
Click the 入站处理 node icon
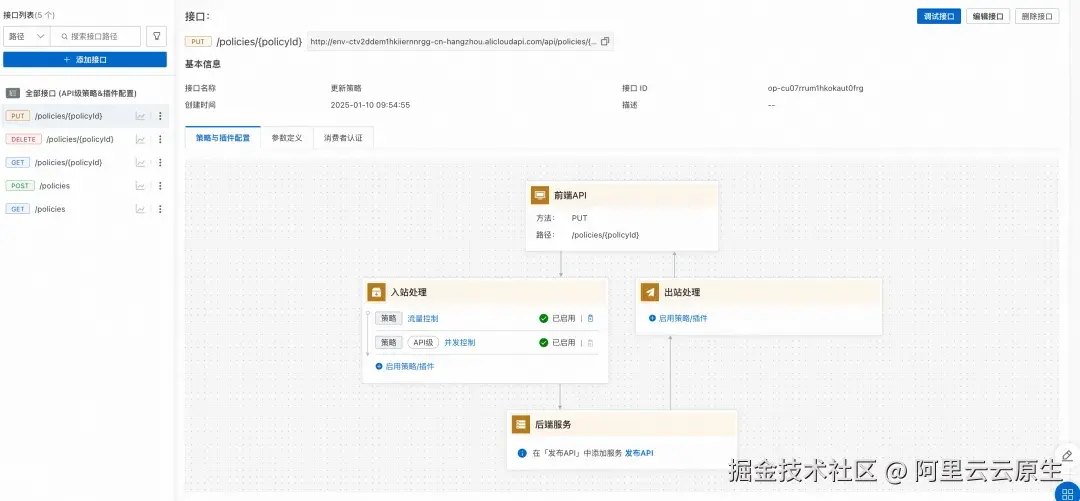(376, 292)
